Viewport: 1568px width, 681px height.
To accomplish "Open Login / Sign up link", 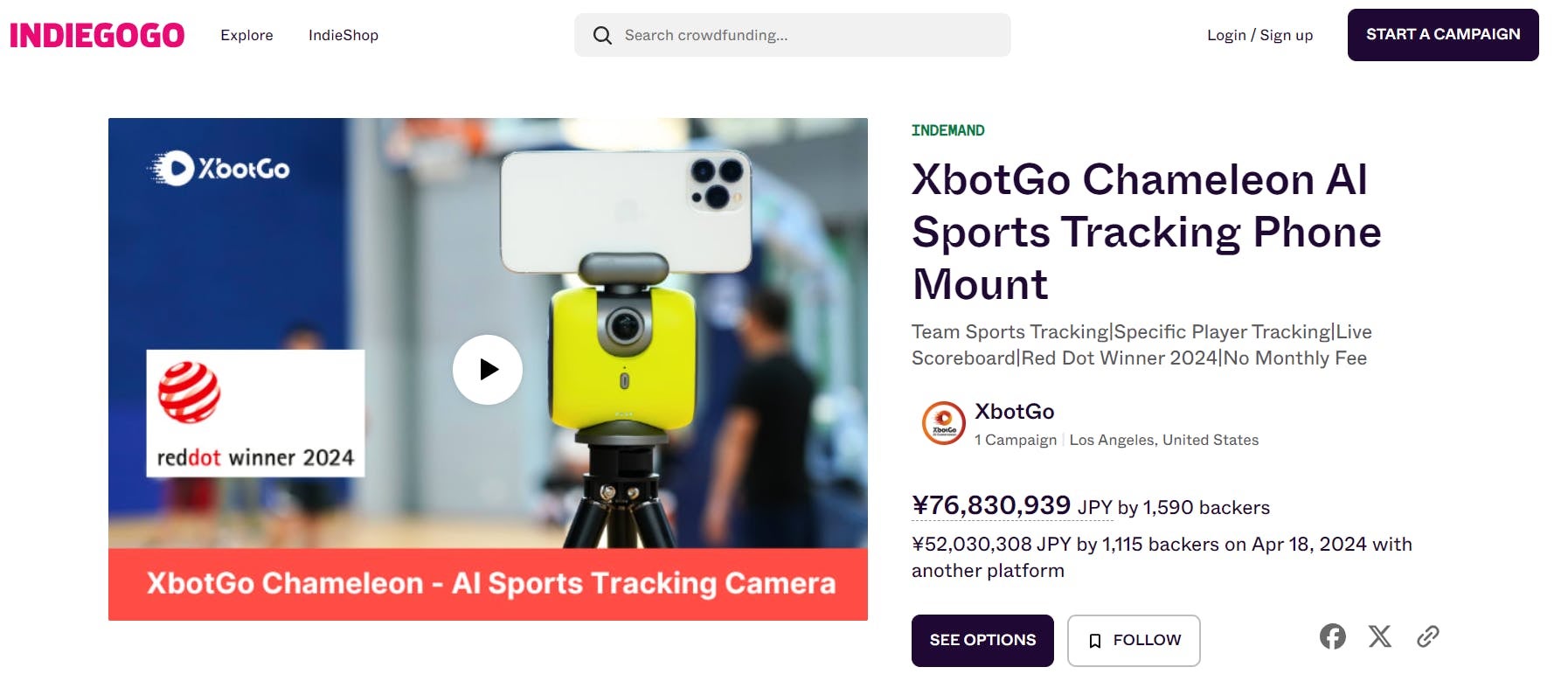I will [x=1259, y=35].
